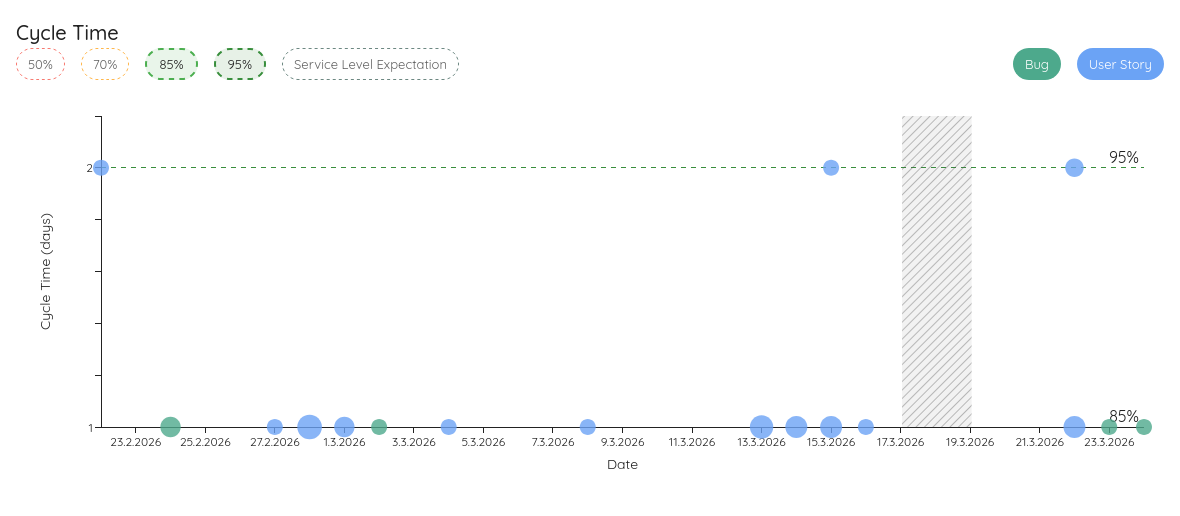
Task: Select the large blue bubble near 28.2.2026
Action: 309,427
